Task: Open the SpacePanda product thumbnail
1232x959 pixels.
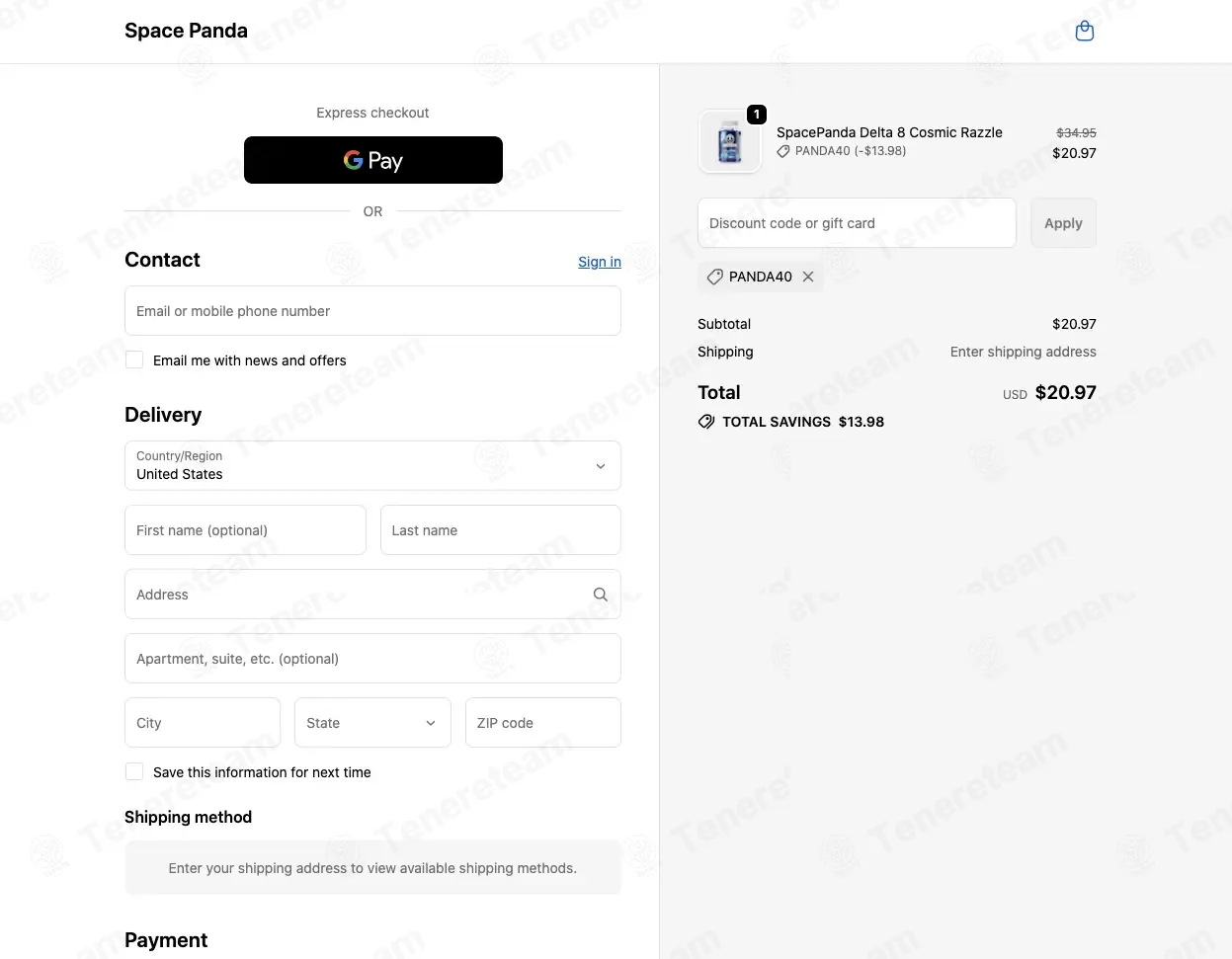Action: point(730,142)
